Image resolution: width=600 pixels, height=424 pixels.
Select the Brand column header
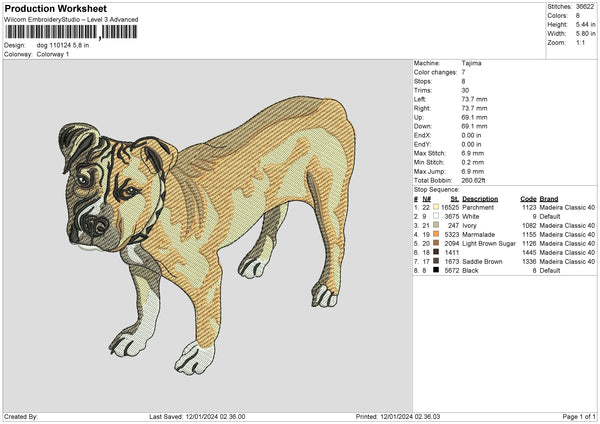tap(549, 198)
